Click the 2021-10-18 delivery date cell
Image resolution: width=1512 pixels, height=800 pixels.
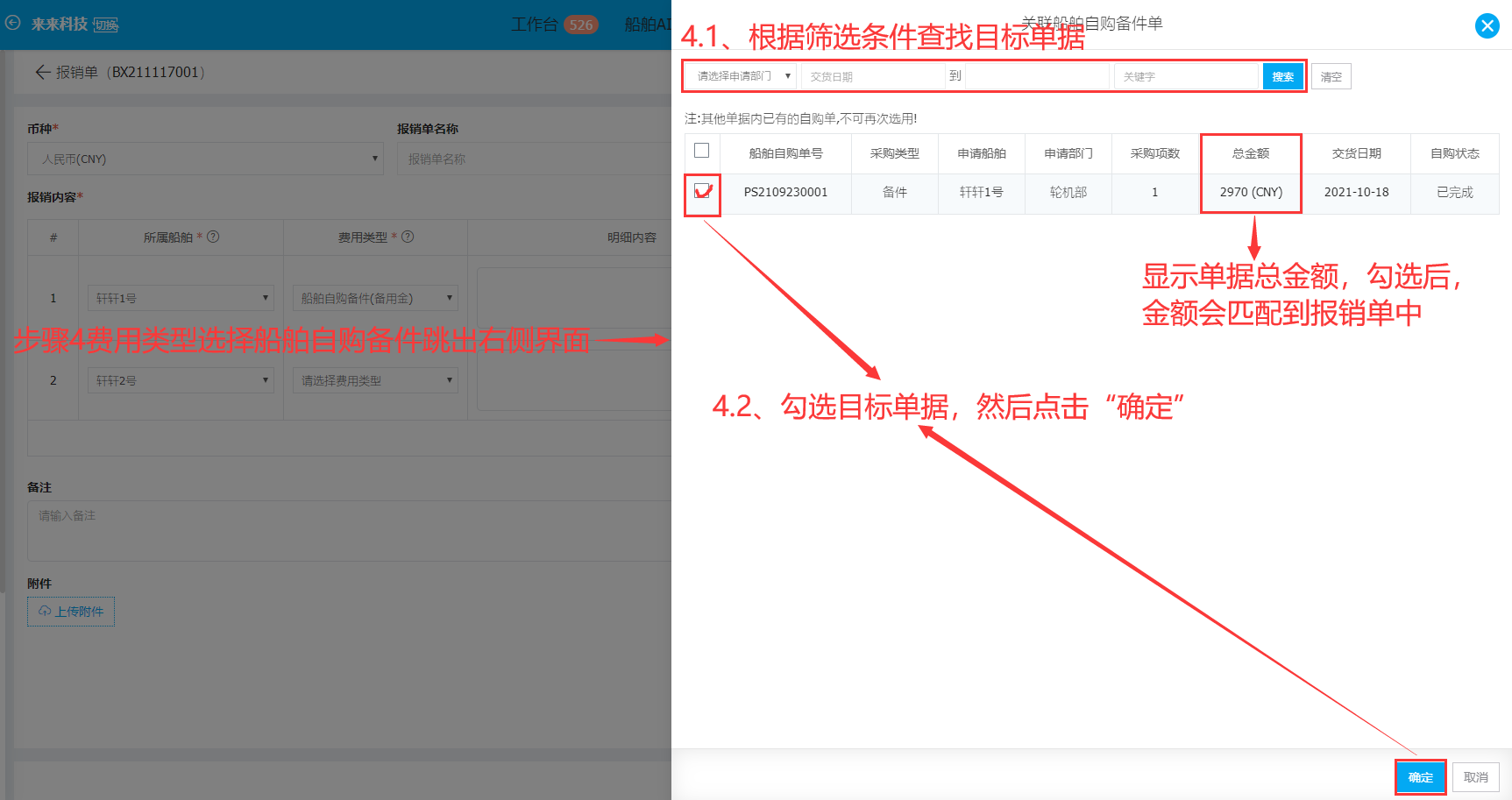(x=1356, y=192)
